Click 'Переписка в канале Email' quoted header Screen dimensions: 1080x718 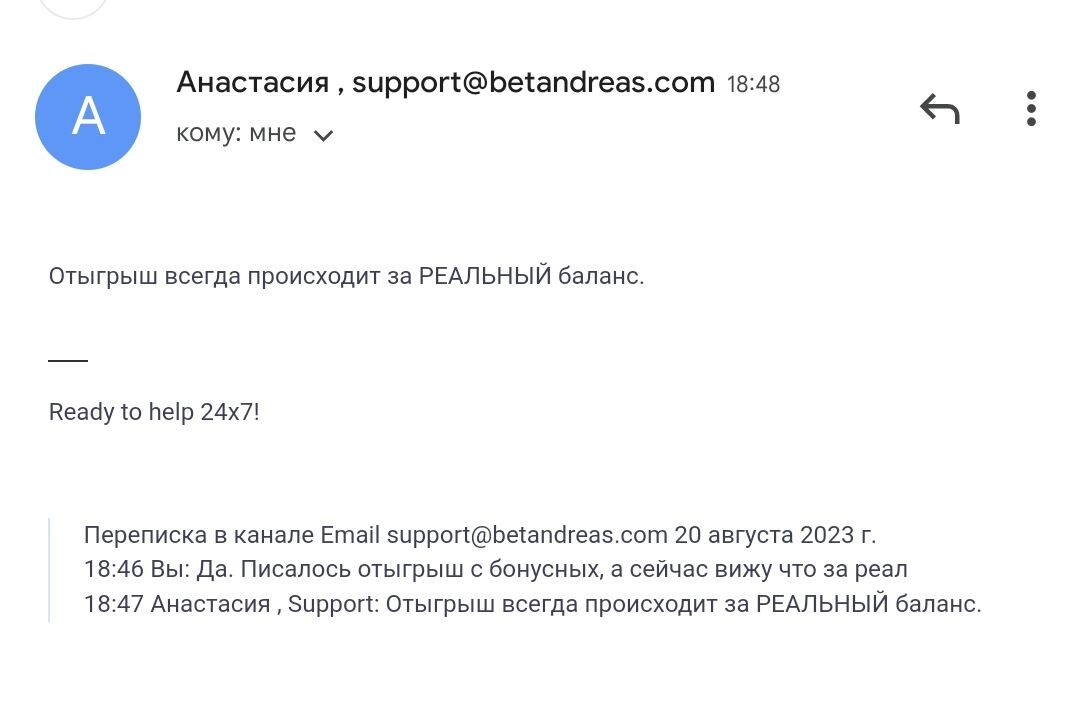(232, 535)
